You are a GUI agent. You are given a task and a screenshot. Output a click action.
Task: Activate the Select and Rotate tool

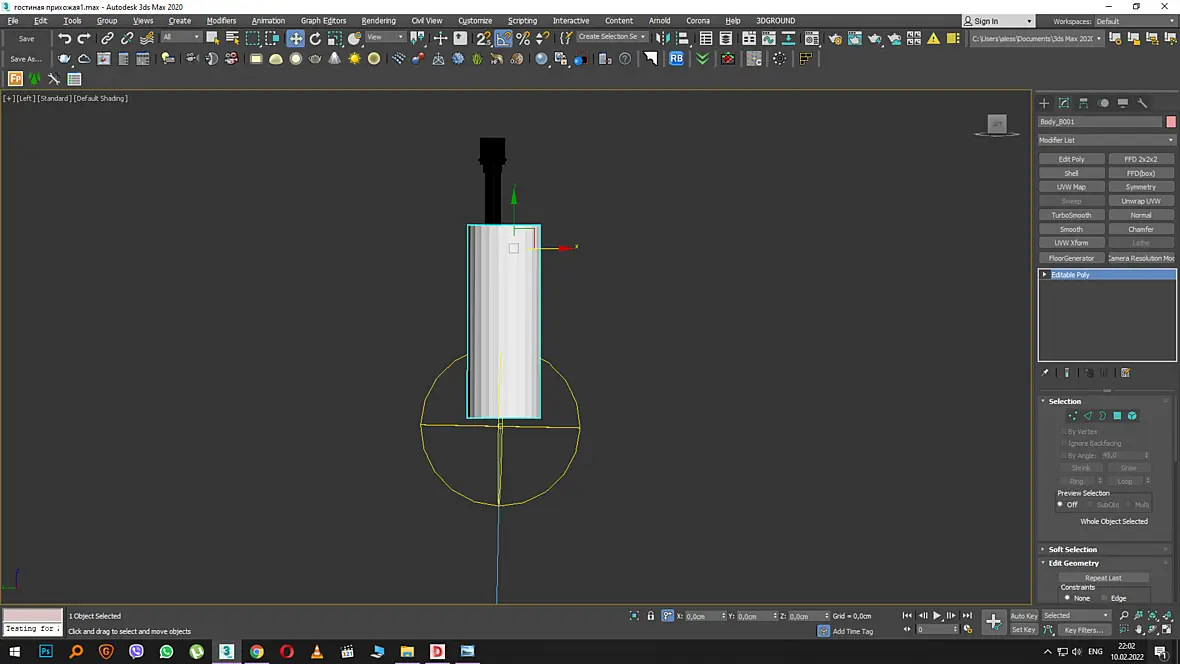(315, 38)
